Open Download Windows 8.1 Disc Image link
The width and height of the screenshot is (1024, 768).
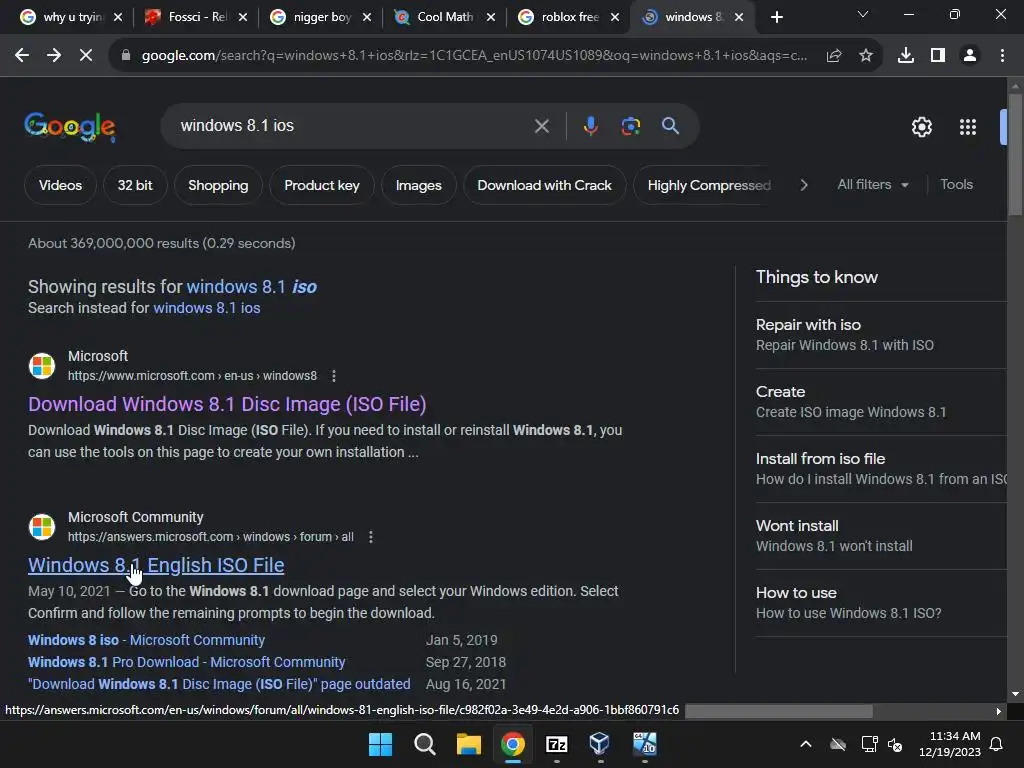coord(227,404)
